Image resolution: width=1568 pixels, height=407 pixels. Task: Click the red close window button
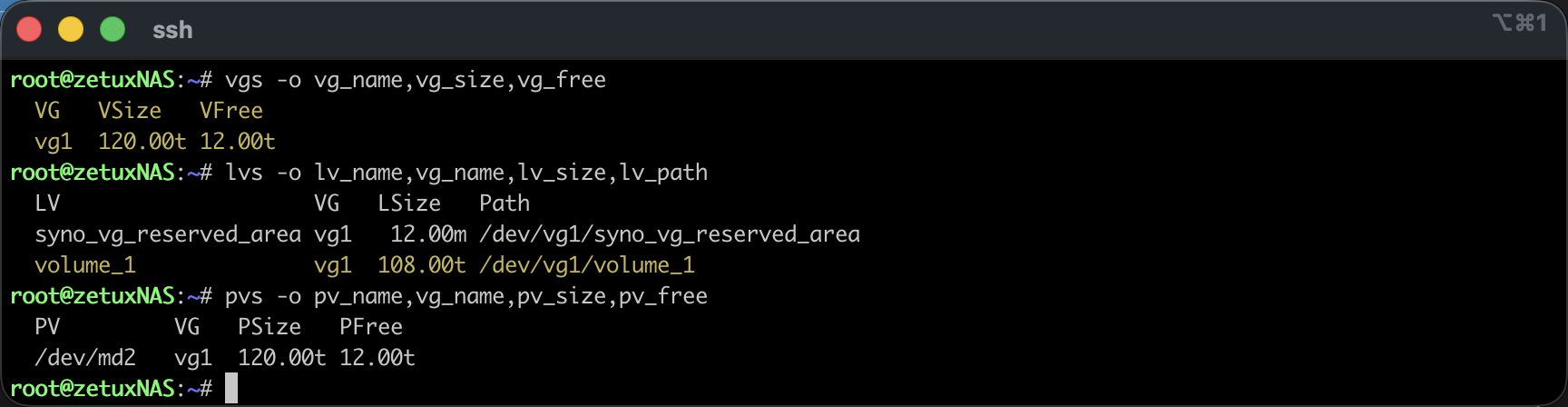coord(29,30)
